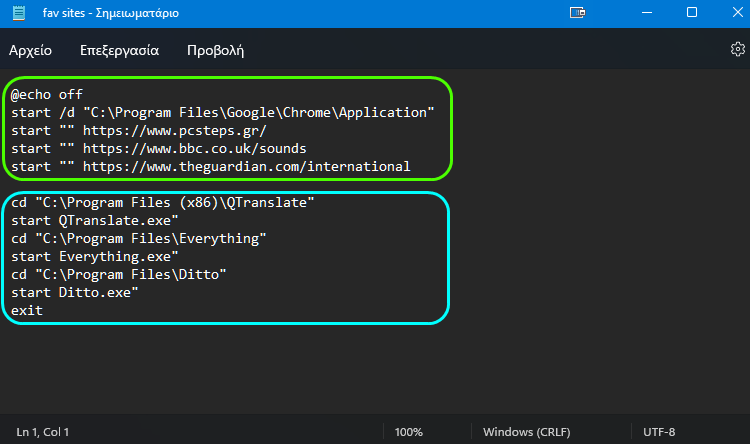Place cursor on the @echo off line
This screenshot has width=750, height=444.
coord(47,94)
